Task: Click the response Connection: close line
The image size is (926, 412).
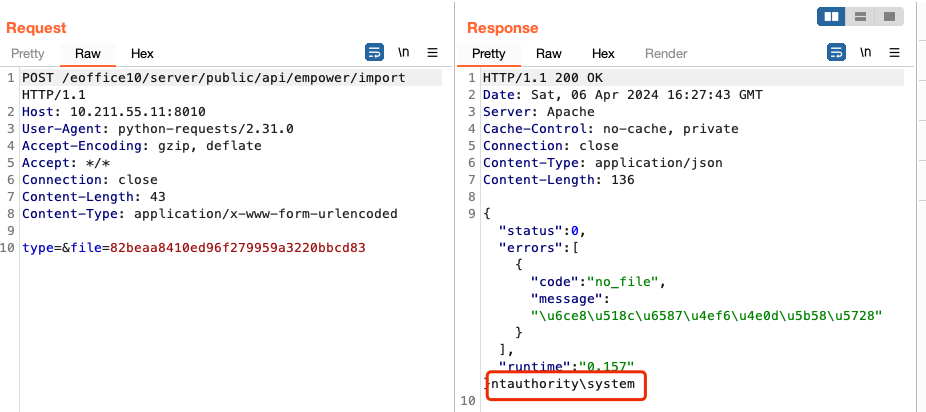Action: point(550,146)
